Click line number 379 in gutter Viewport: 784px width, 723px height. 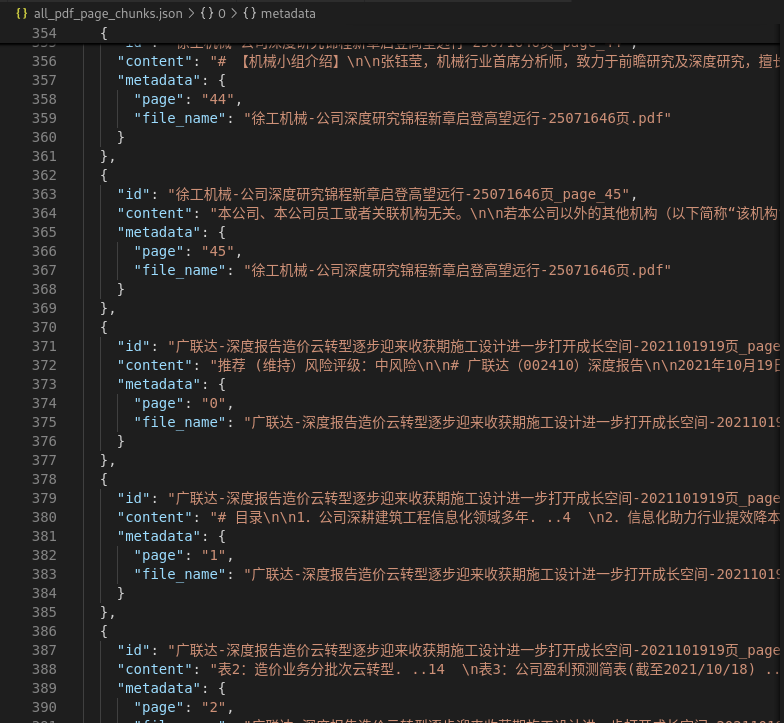click(x=44, y=498)
